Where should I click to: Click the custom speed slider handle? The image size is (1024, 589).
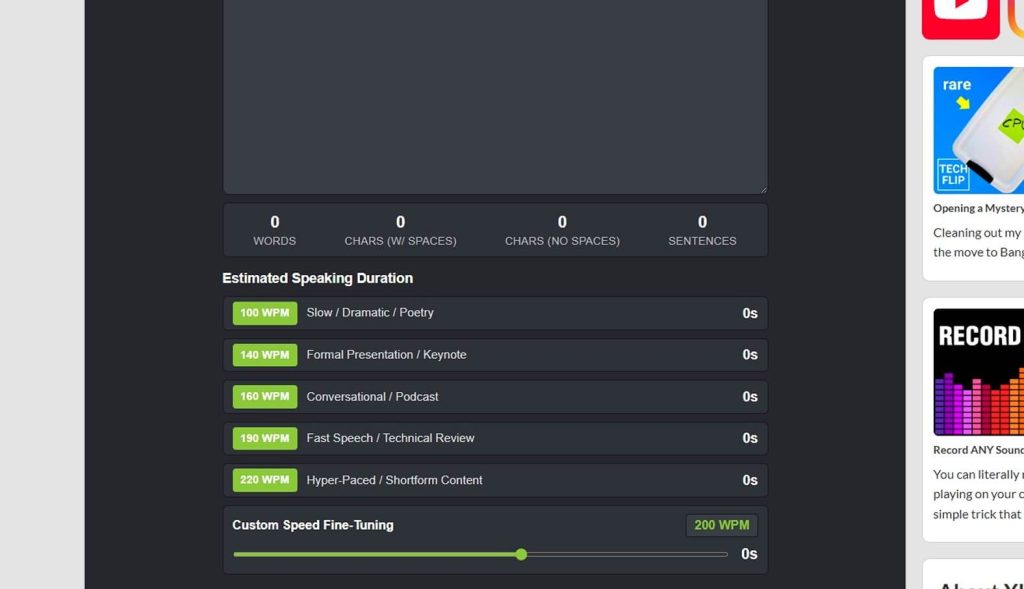click(520, 554)
